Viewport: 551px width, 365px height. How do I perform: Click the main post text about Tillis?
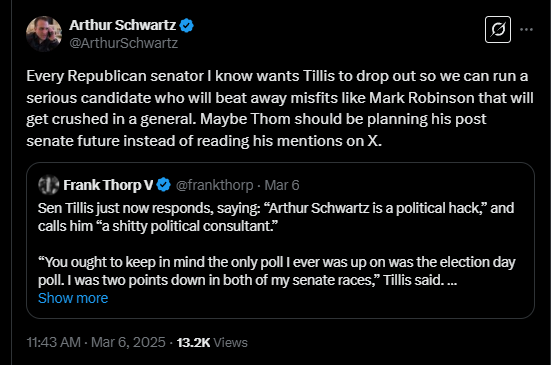tap(280, 109)
